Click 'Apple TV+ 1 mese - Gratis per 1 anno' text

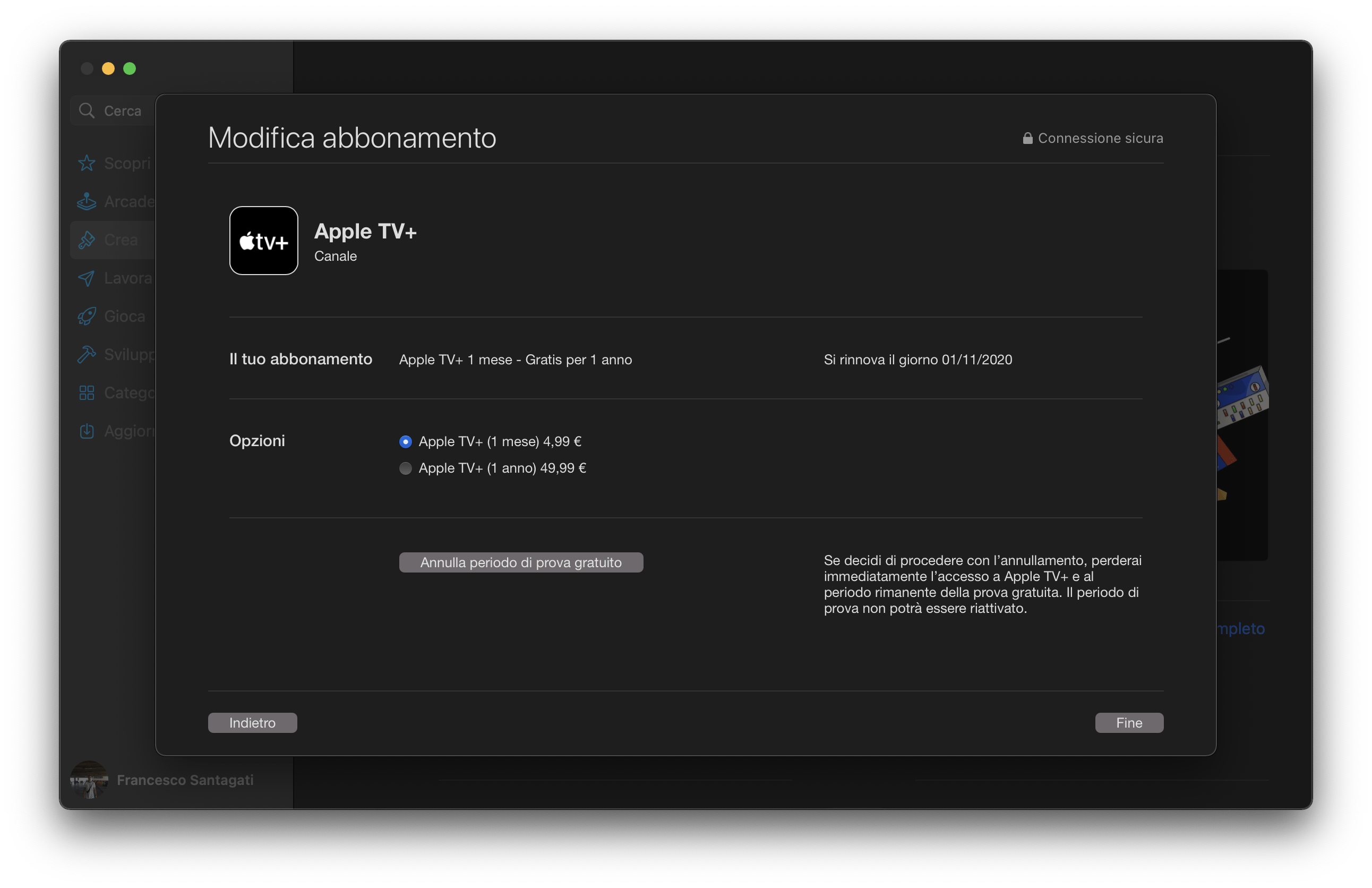[x=516, y=360]
